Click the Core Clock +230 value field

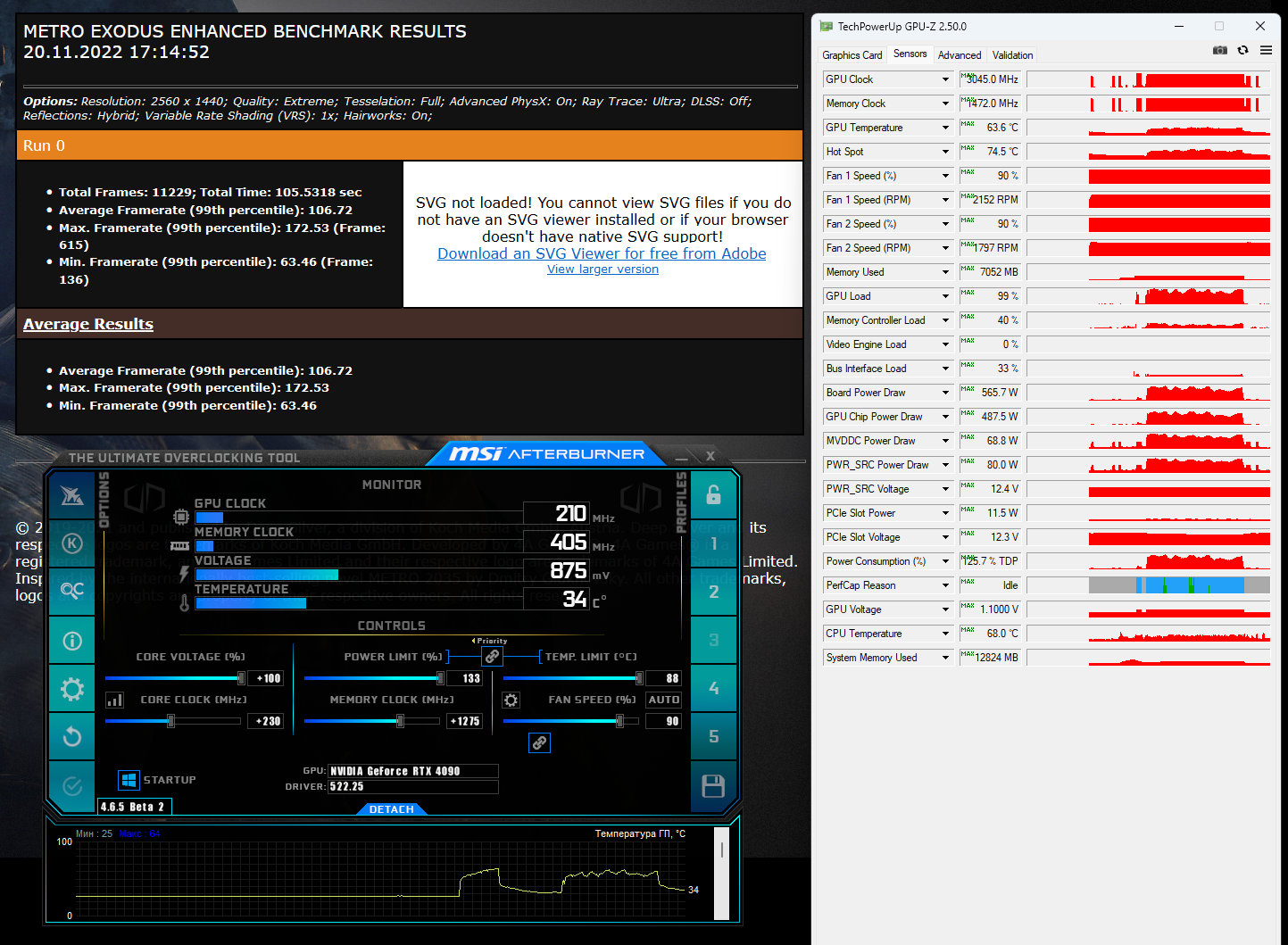click(x=266, y=721)
